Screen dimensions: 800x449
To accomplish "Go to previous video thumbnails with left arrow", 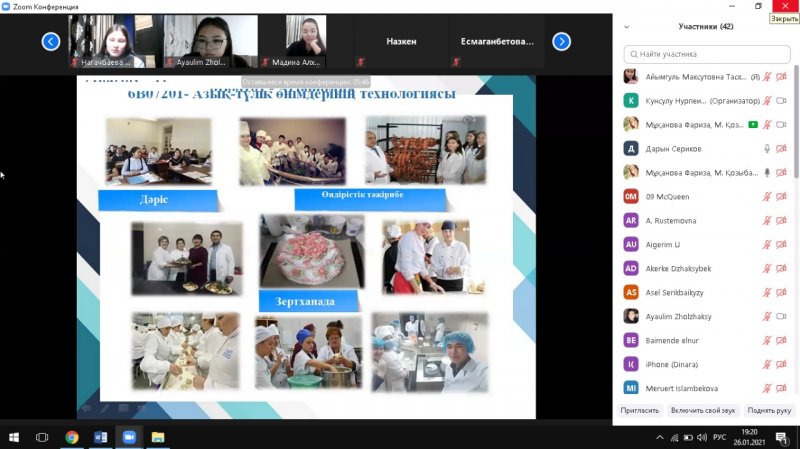I will pos(51,41).
